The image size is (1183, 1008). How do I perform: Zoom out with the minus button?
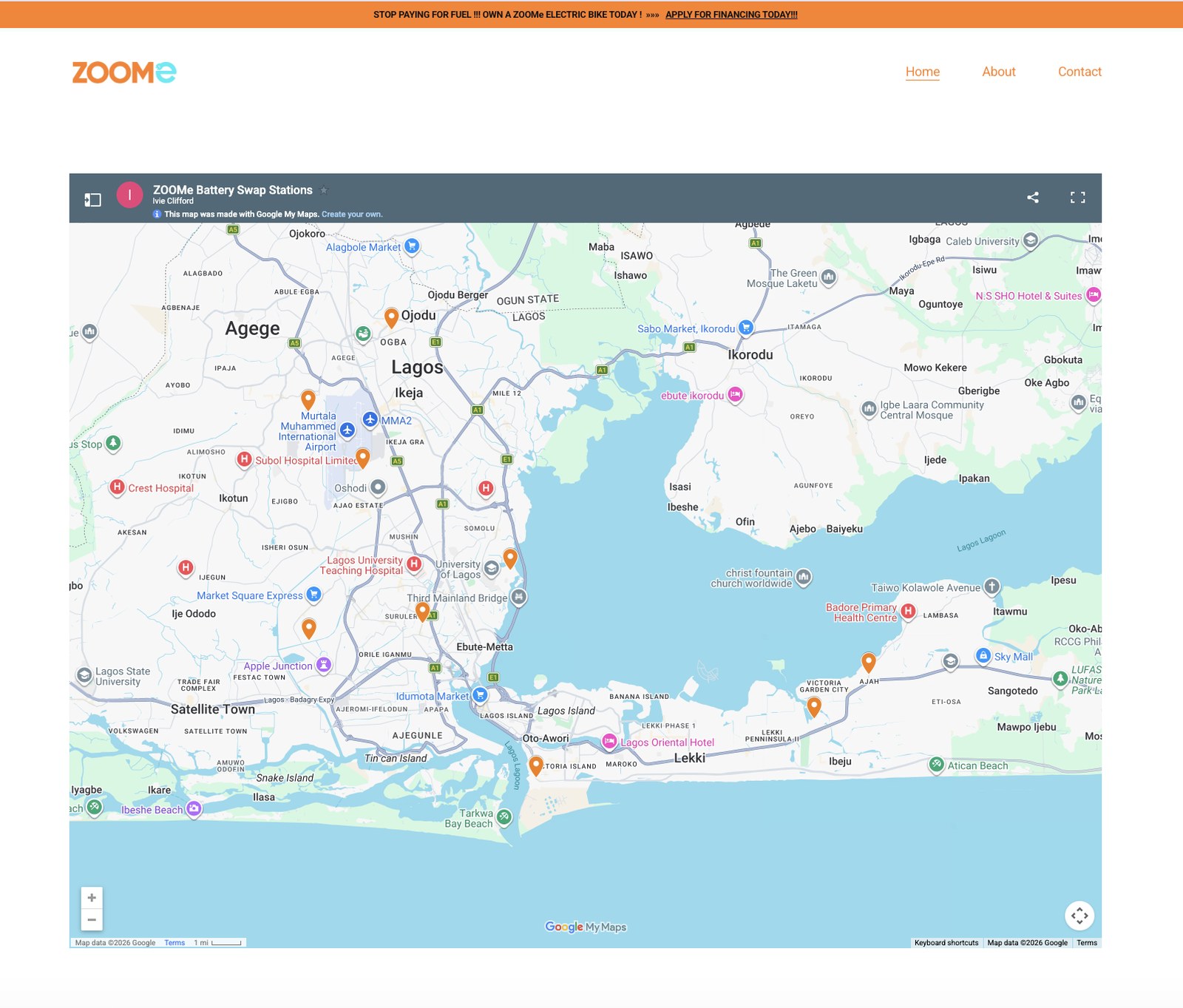pyautogui.click(x=92, y=920)
